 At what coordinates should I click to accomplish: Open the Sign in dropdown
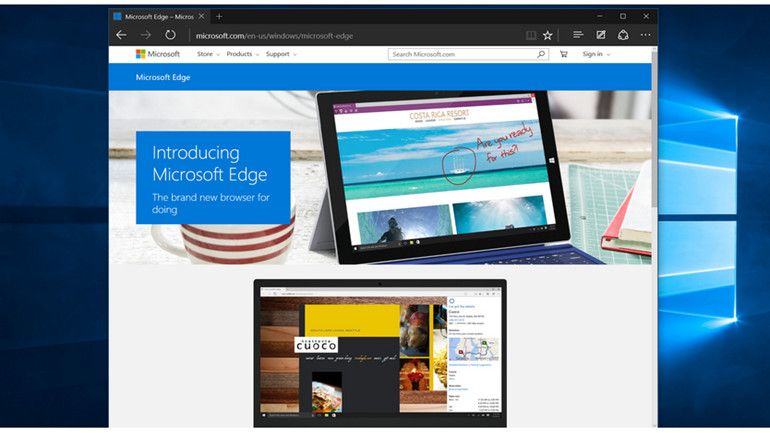596,54
